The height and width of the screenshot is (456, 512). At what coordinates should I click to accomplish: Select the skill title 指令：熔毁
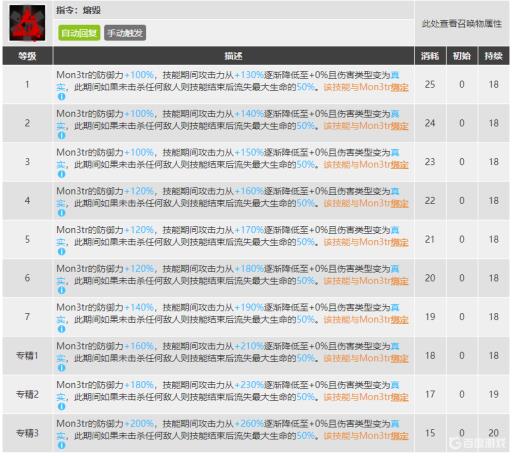tap(78, 10)
